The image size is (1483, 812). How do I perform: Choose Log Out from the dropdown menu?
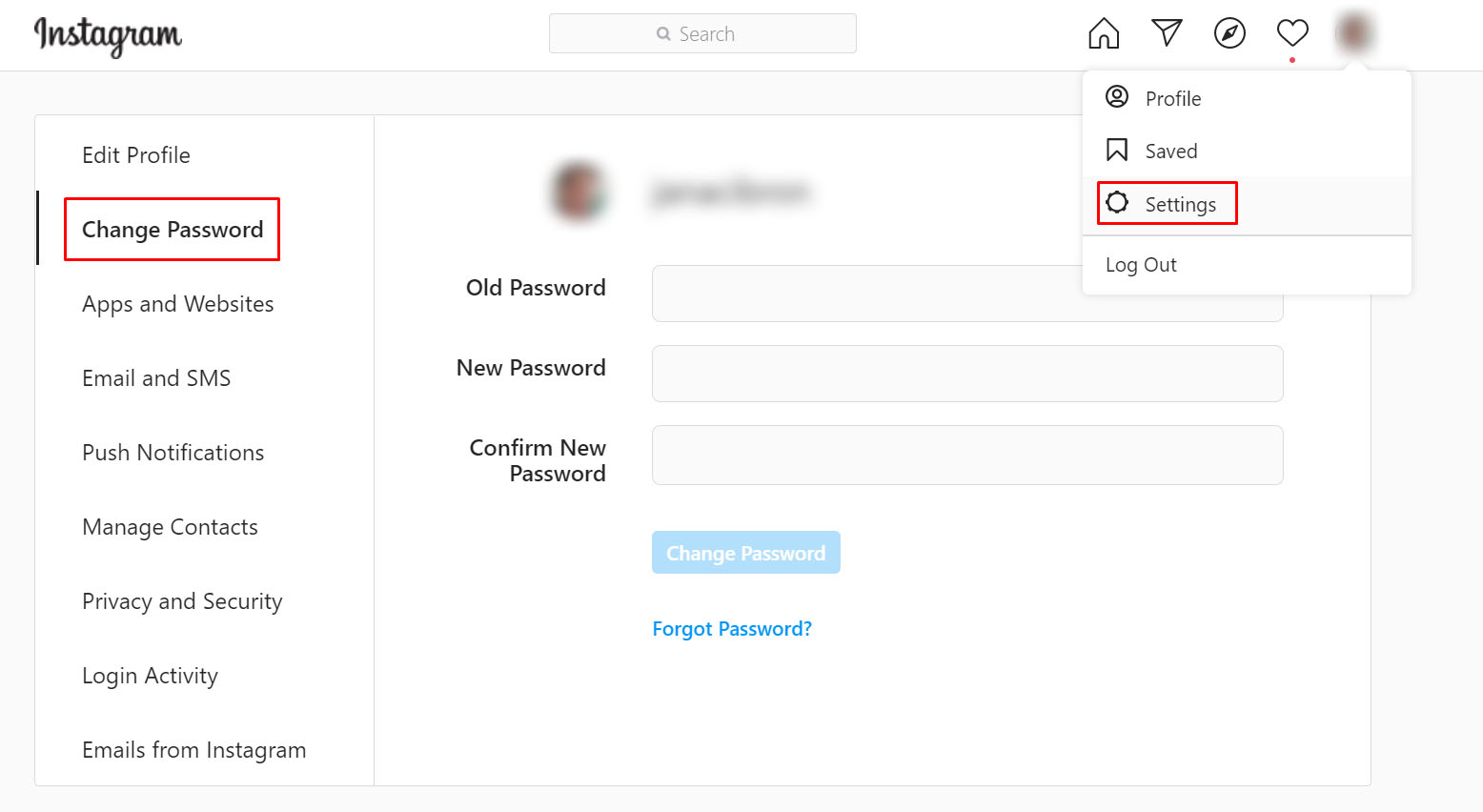pyautogui.click(x=1141, y=265)
